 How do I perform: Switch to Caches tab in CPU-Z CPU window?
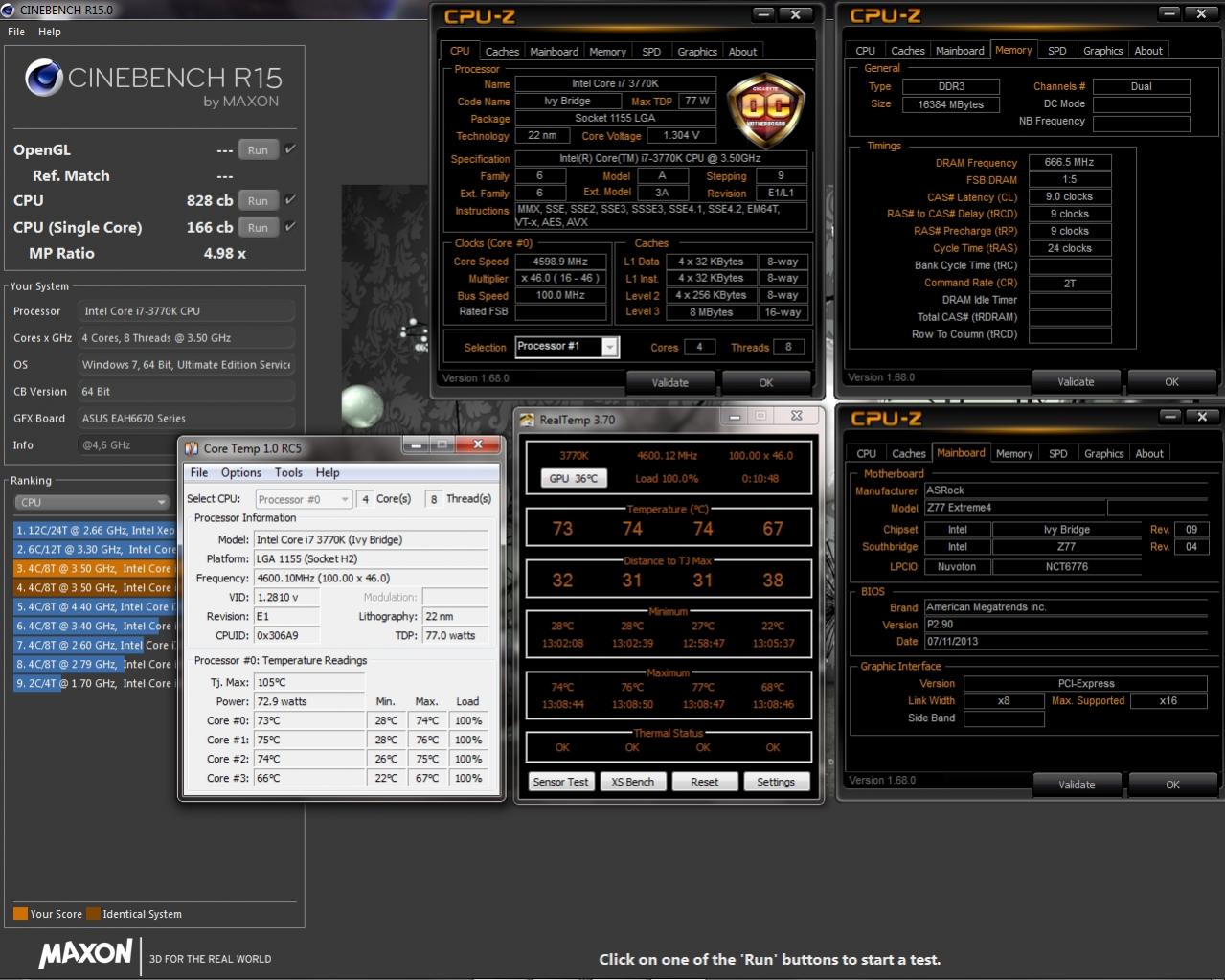coord(502,52)
